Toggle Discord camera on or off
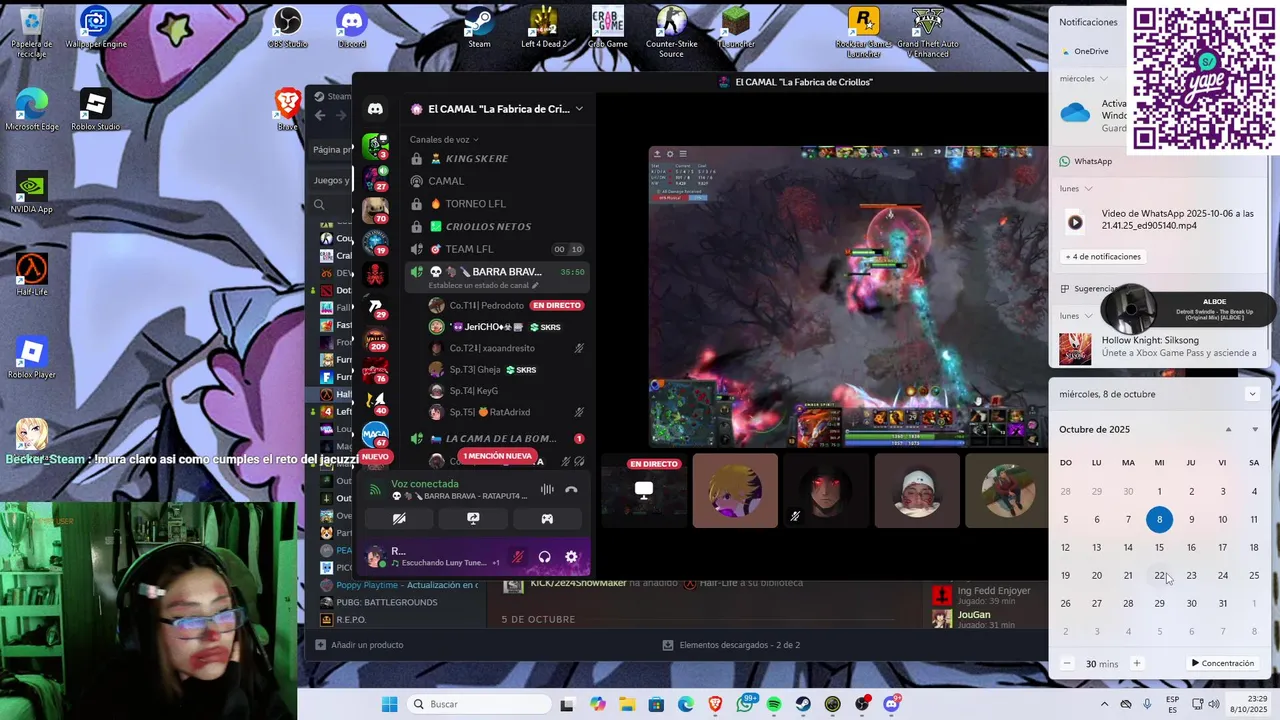1280x720 pixels. [399, 519]
